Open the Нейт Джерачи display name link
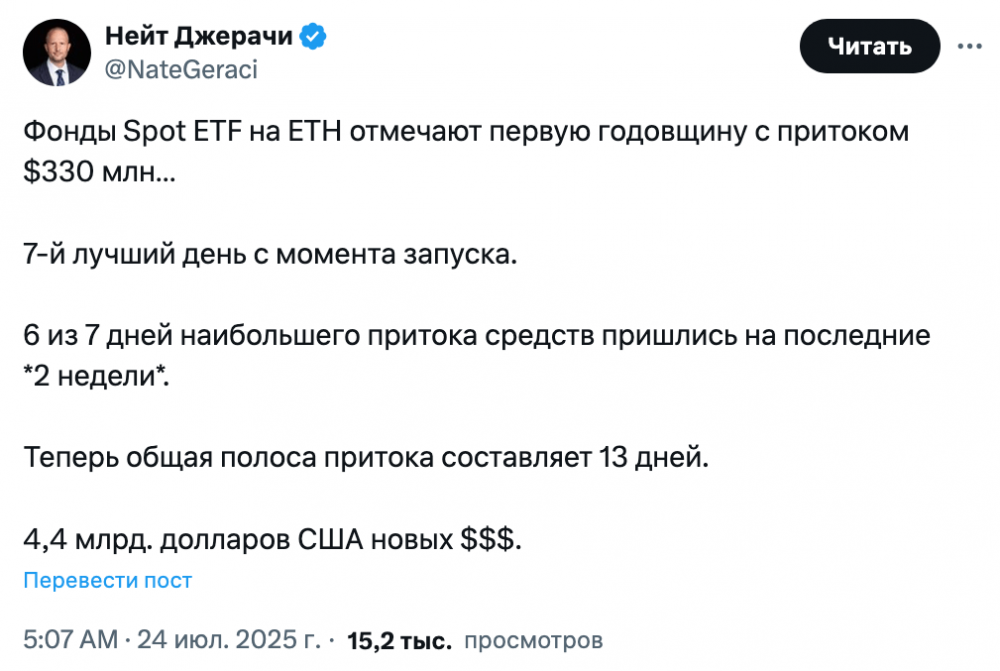This screenshot has height=671, width=1000. tap(199, 36)
